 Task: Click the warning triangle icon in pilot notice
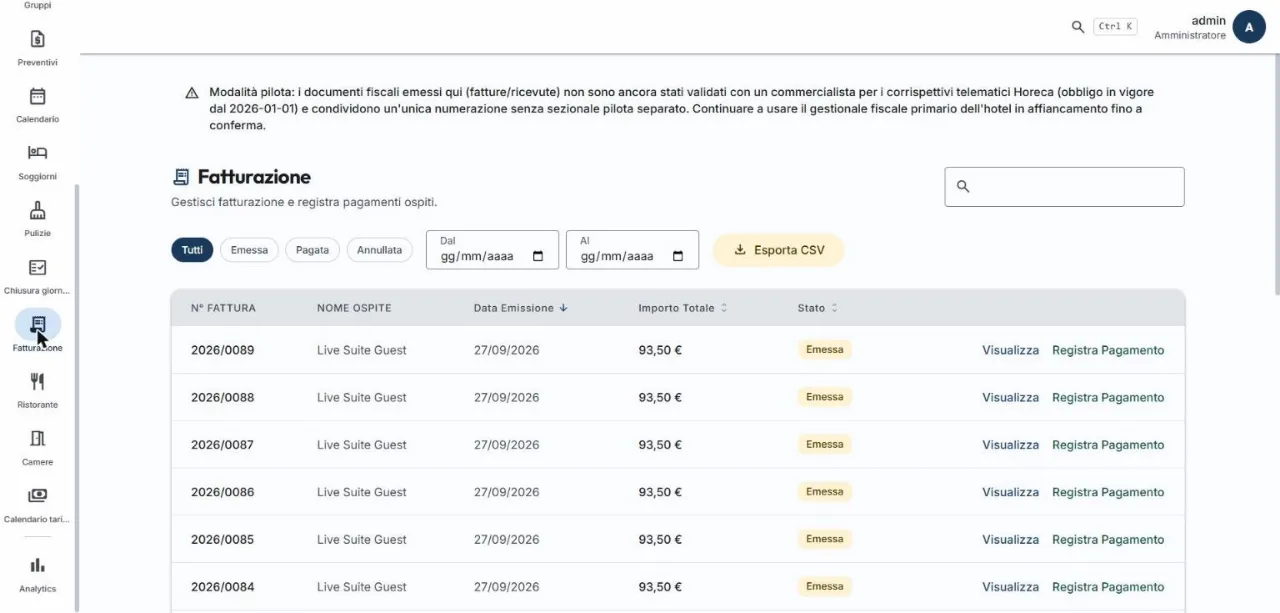pyautogui.click(x=192, y=93)
